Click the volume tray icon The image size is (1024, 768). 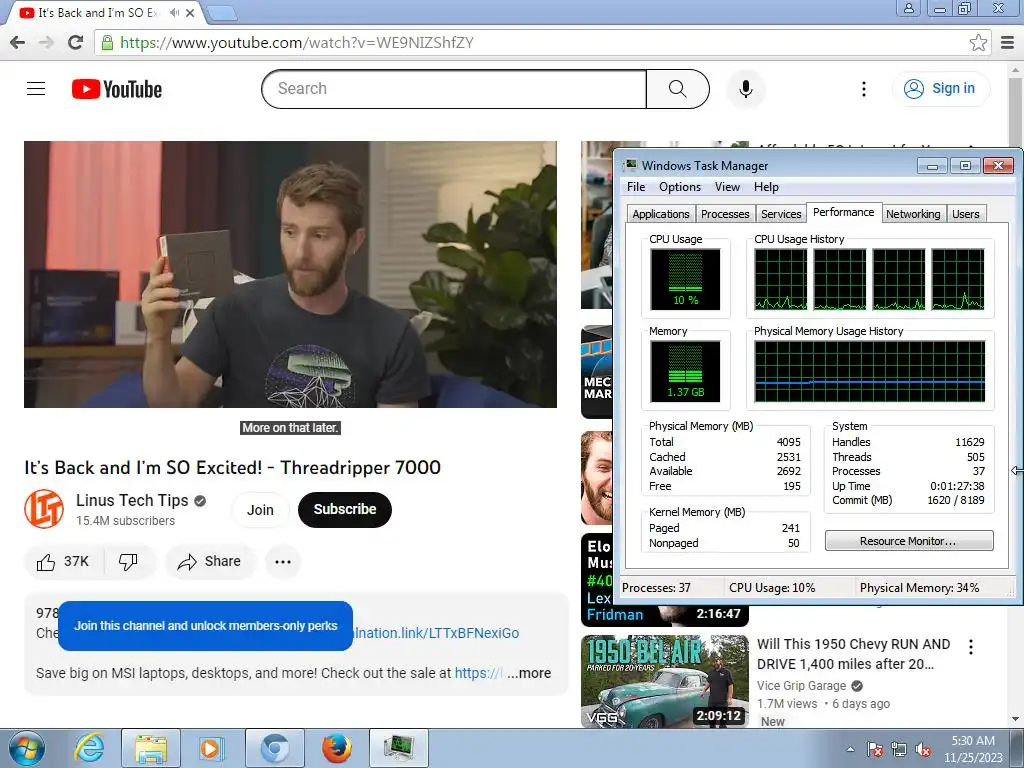(923, 749)
